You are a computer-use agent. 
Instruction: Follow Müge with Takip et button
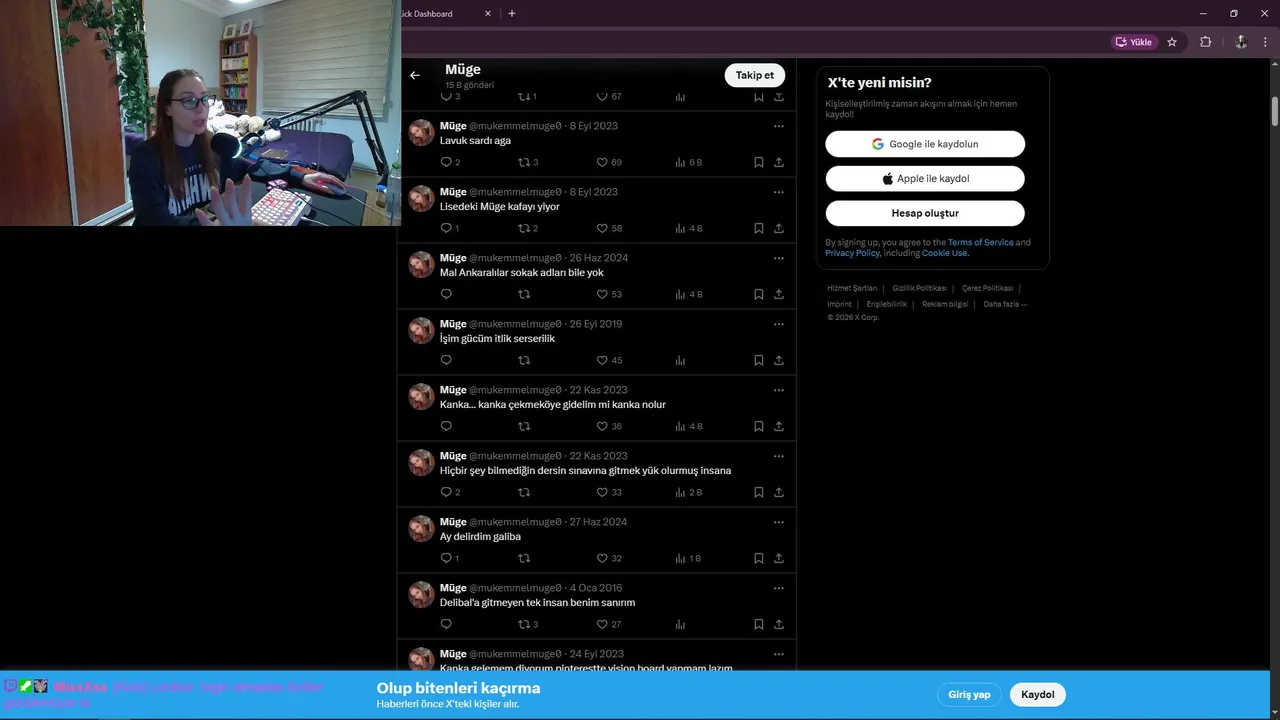pyautogui.click(x=755, y=75)
